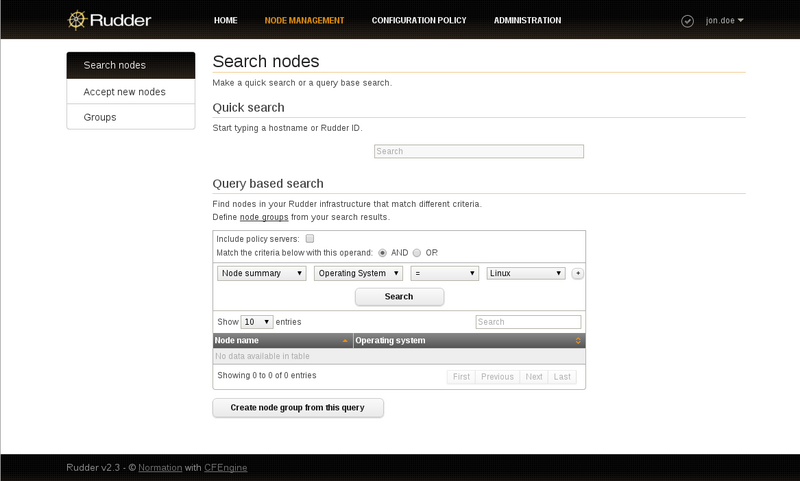Click the Last pagination button

point(562,377)
